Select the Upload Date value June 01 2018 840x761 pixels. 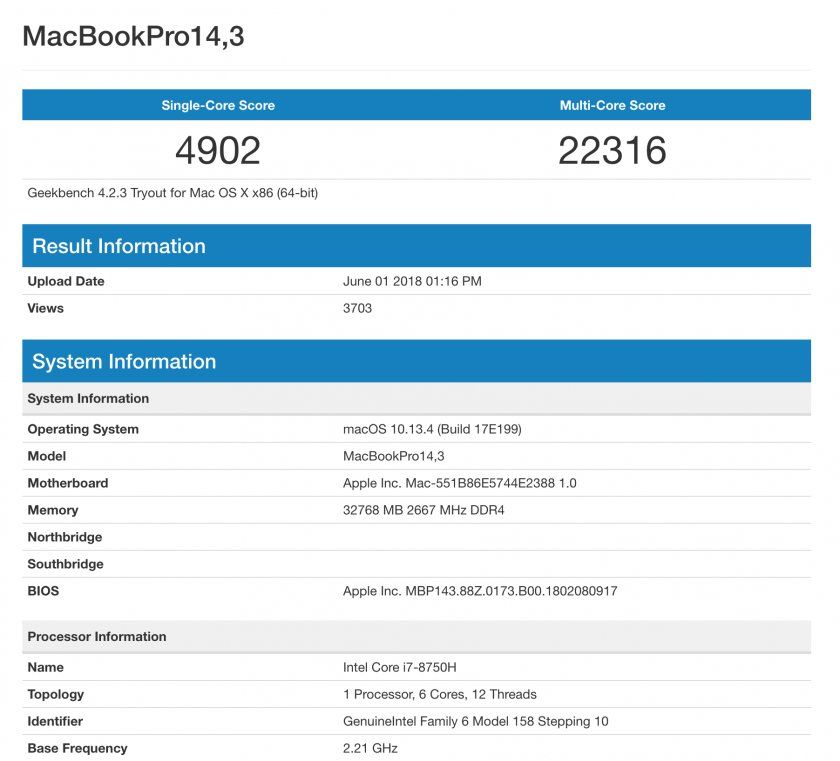pyautogui.click(x=412, y=281)
